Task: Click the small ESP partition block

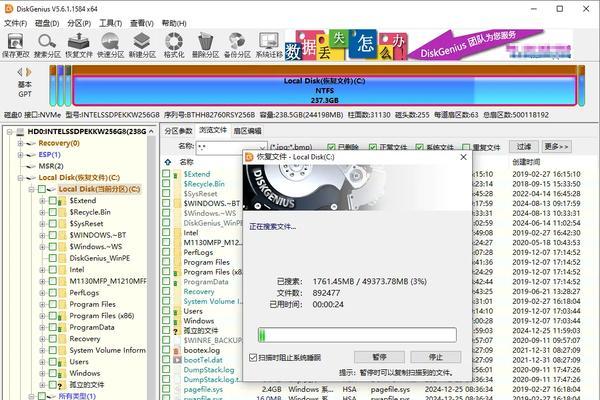Action: [60, 85]
